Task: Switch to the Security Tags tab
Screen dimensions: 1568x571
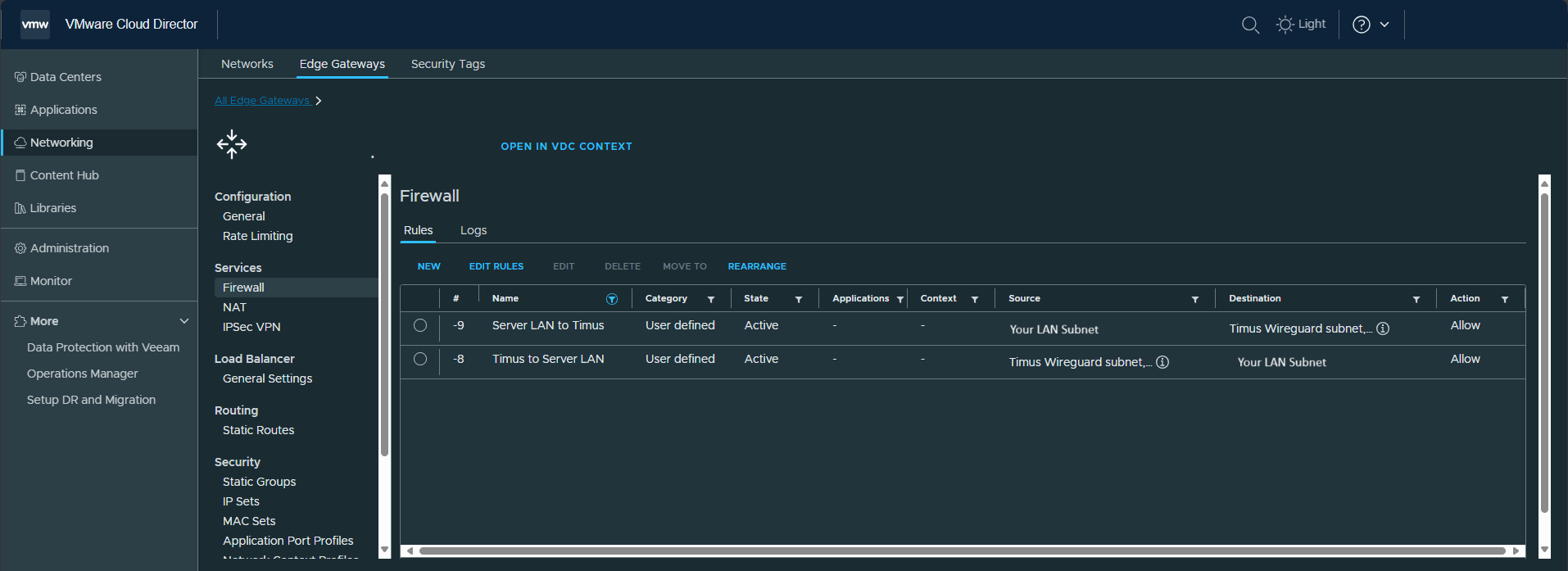Action: tap(448, 64)
